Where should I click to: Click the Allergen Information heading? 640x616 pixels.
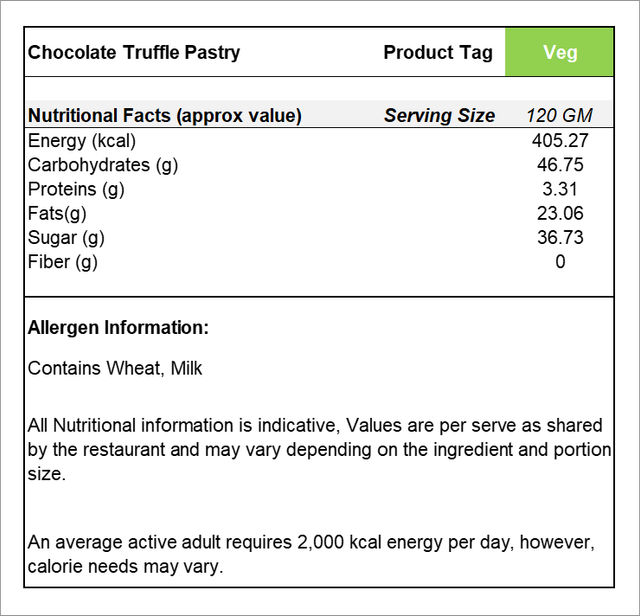pos(118,328)
